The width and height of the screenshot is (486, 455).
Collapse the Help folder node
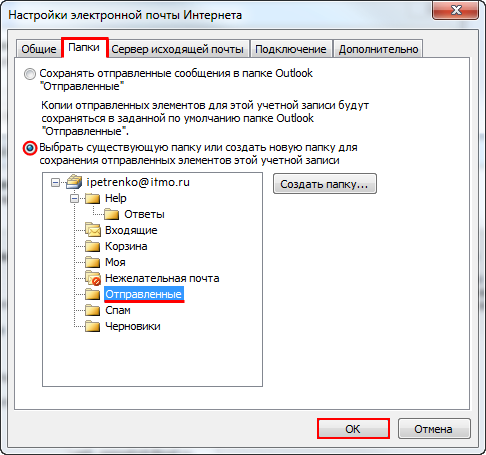(74, 199)
